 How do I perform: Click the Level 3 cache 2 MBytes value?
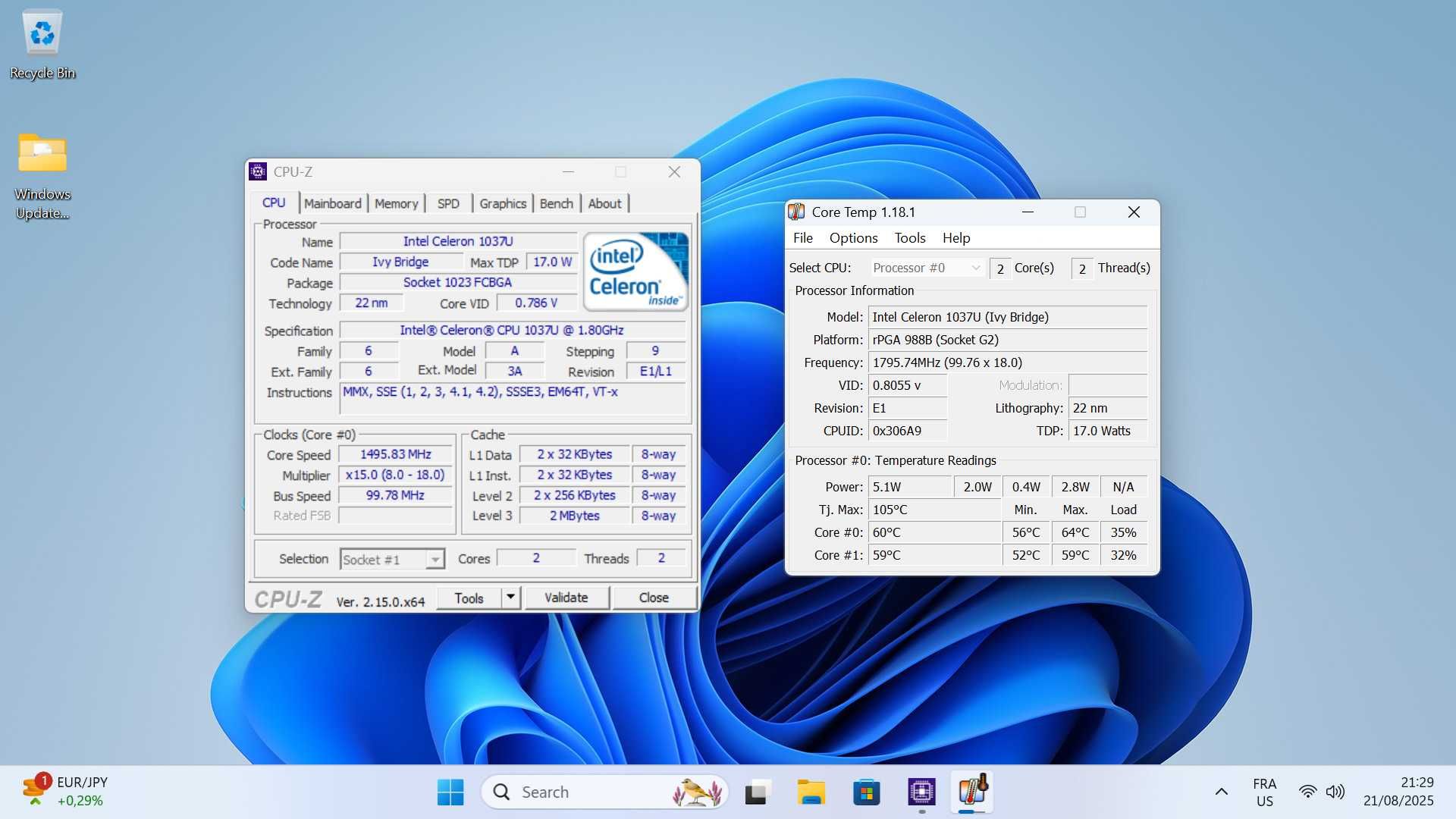pyautogui.click(x=574, y=516)
